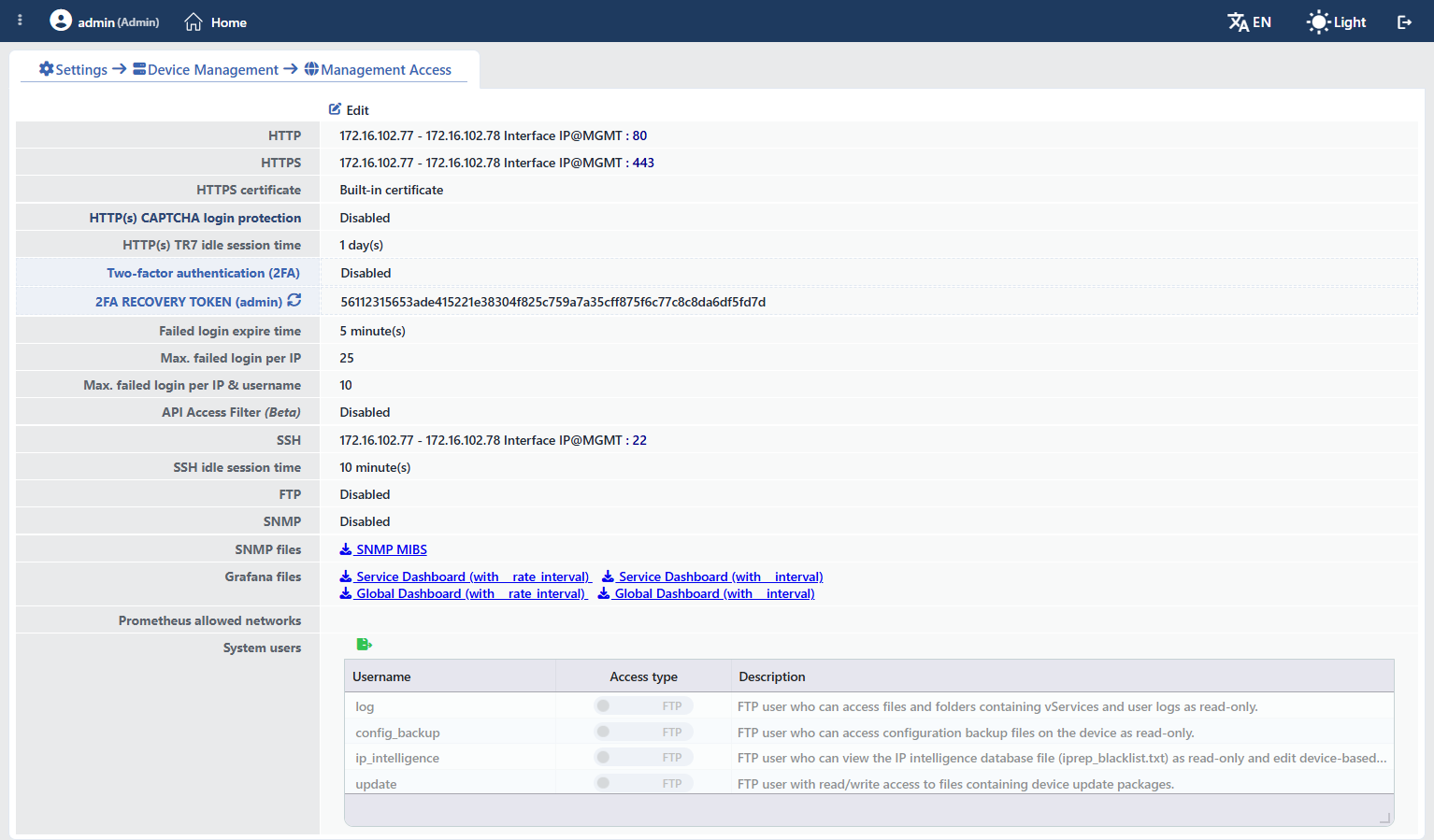Click the Max. failed login per IP value 25
This screenshot has height=840, width=1434.
pyautogui.click(x=347, y=358)
